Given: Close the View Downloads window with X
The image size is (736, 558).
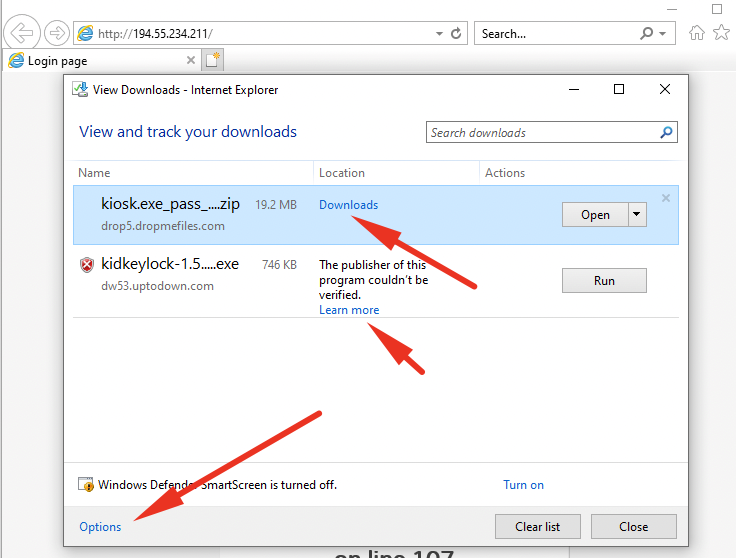Looking at the screenshot, I should [665, 89].
